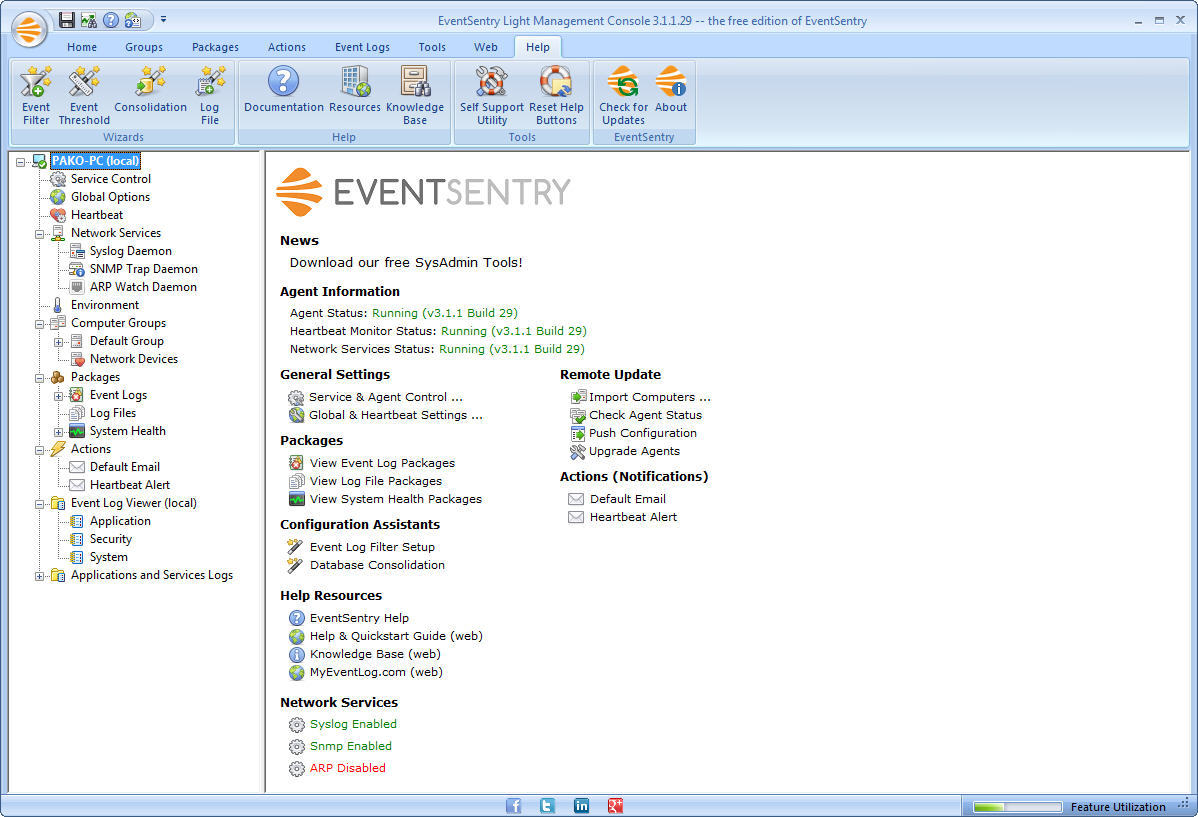Switch to the Actions ribbon tab
Image resolution: width=1198 pixels, height=817 pixels.
(287, 47)
